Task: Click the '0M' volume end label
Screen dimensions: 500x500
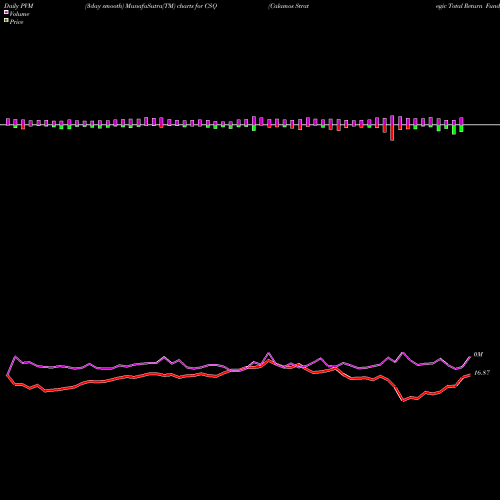Action: pyautogui.click(x=478, y=354)
